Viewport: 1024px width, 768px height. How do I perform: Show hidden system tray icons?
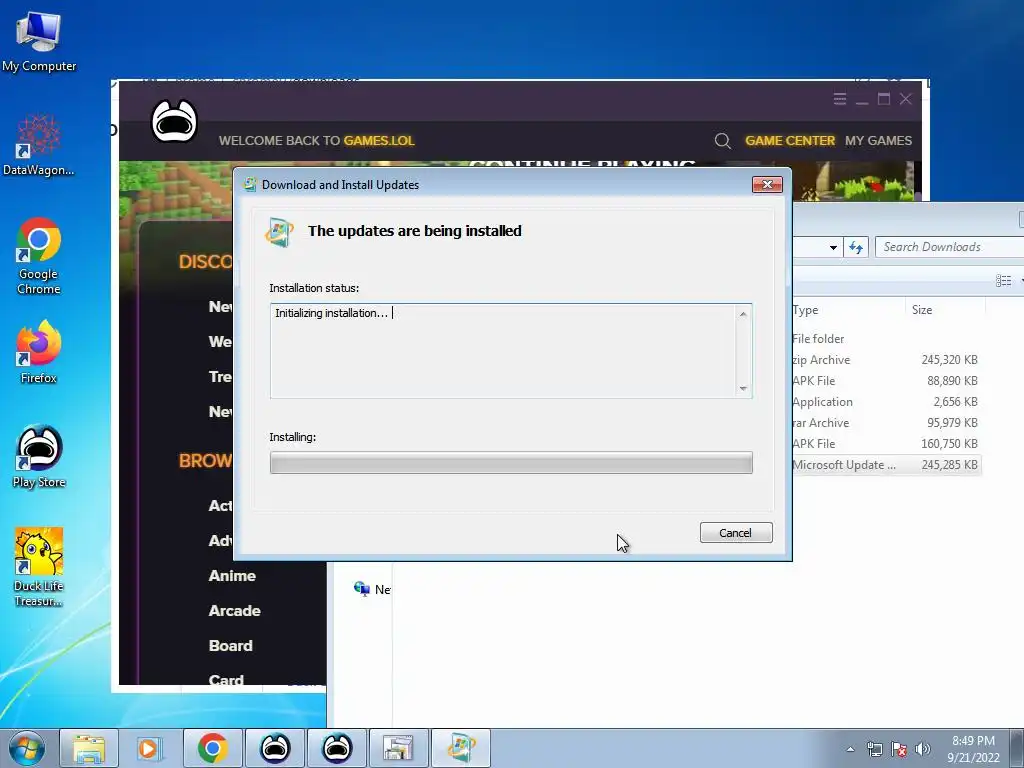[850, 749]
